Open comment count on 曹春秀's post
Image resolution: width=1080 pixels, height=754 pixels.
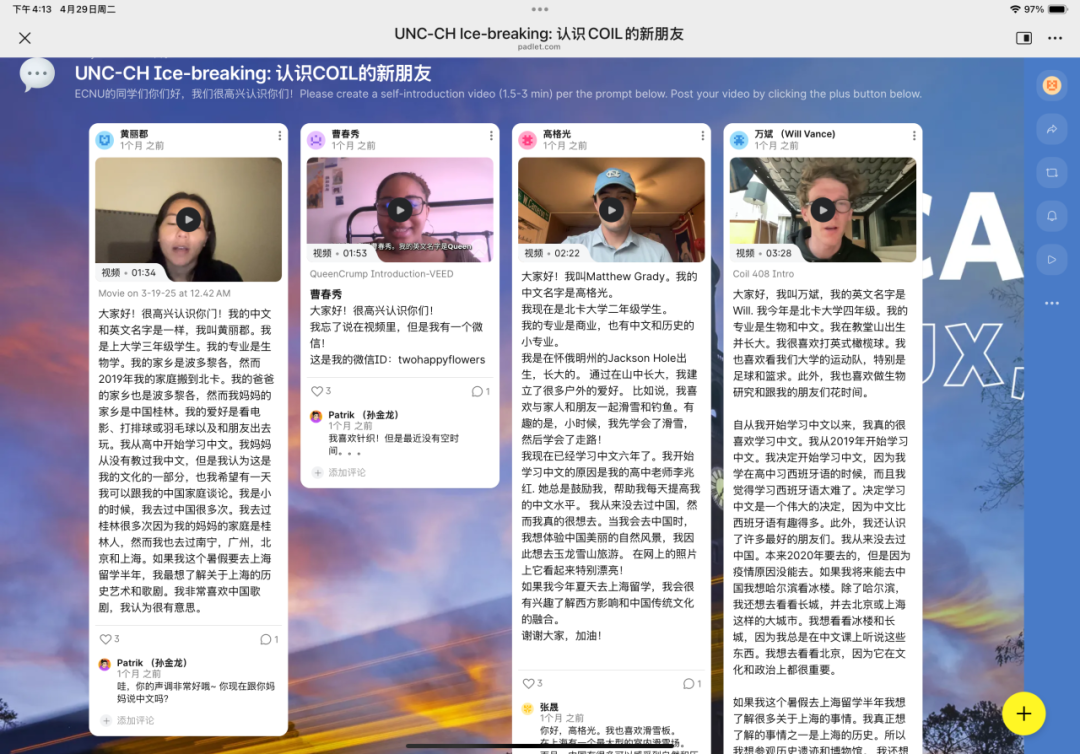pos(480,391)
